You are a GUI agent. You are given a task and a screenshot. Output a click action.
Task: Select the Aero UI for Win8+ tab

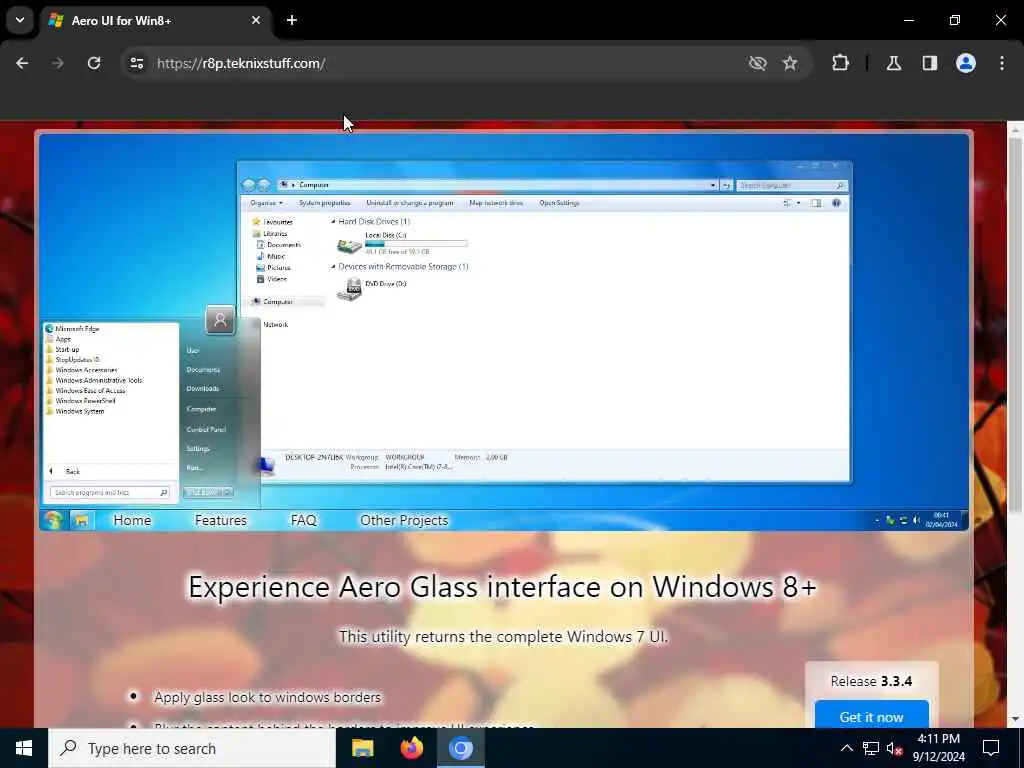coord(155,21)
